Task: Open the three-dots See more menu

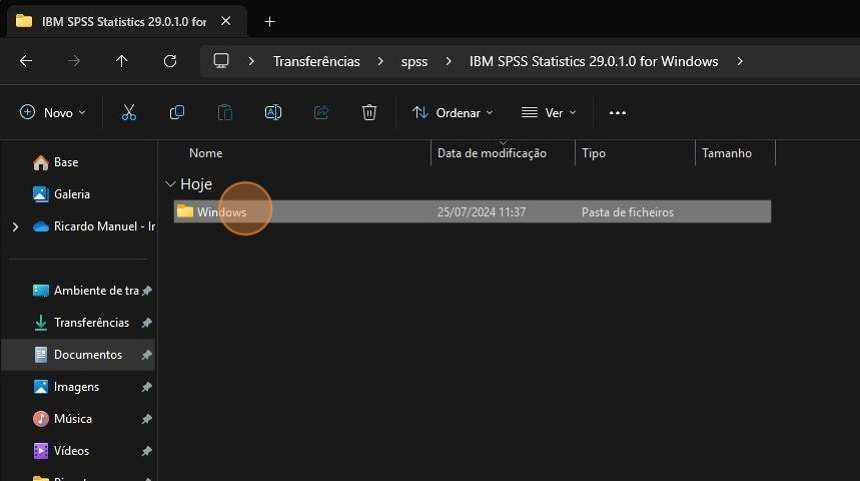Action: click(x=618, y=112)
